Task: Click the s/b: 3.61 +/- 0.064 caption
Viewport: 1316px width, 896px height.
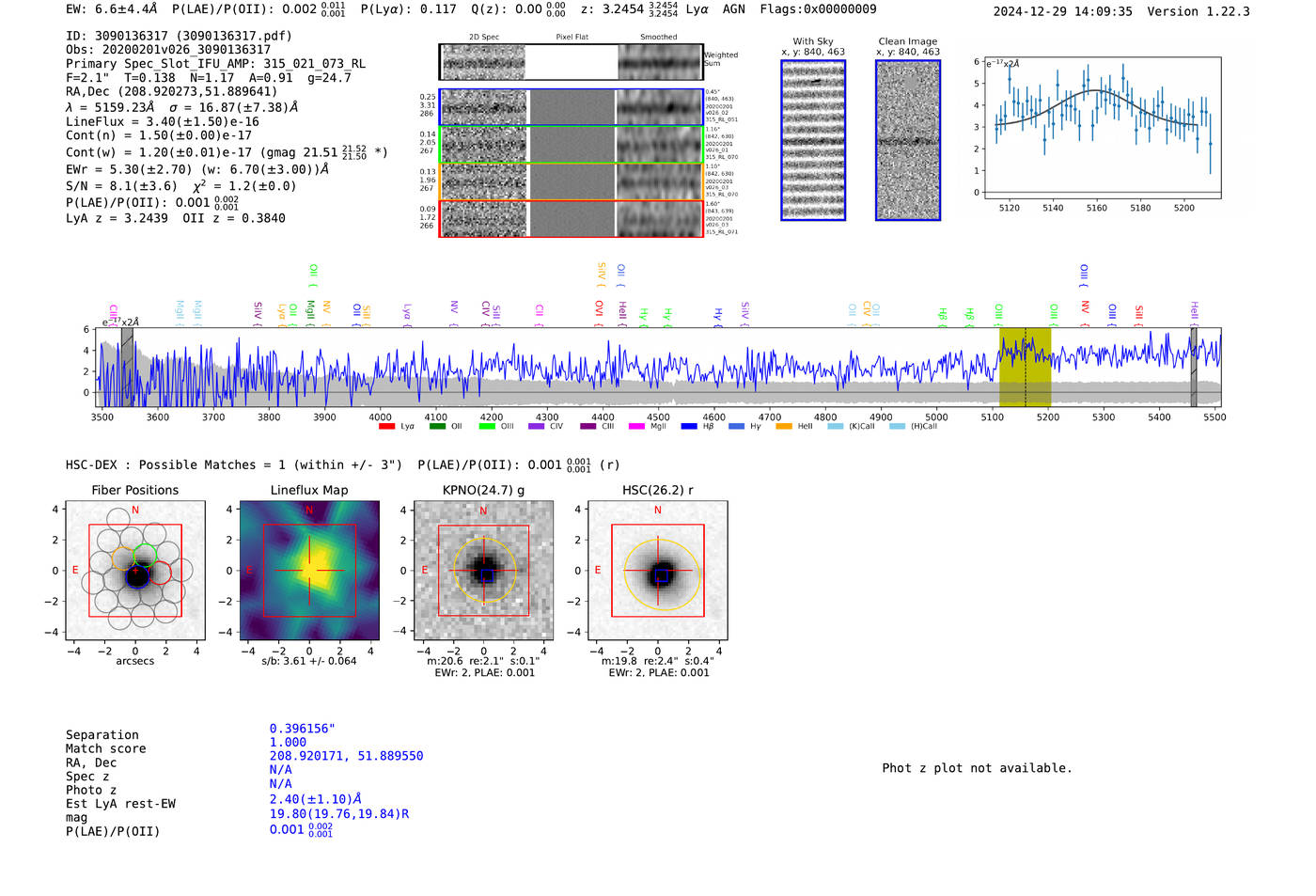Action: [309, 661]
